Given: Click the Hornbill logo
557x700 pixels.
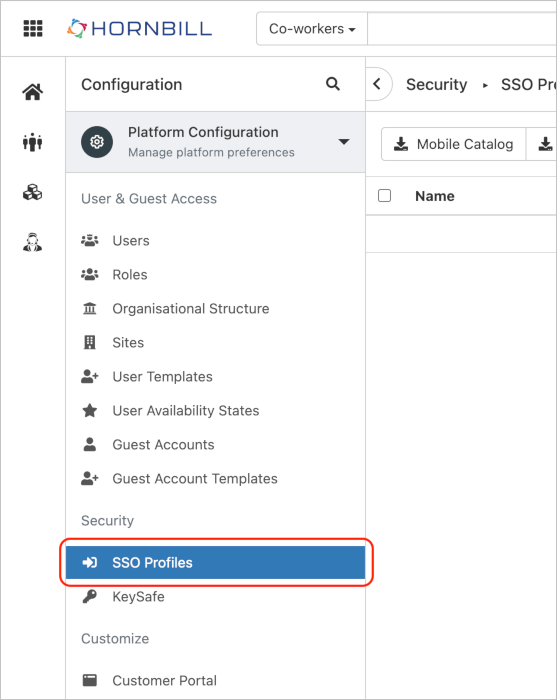Looking at the screenshot, I should [x=139, y=29].
